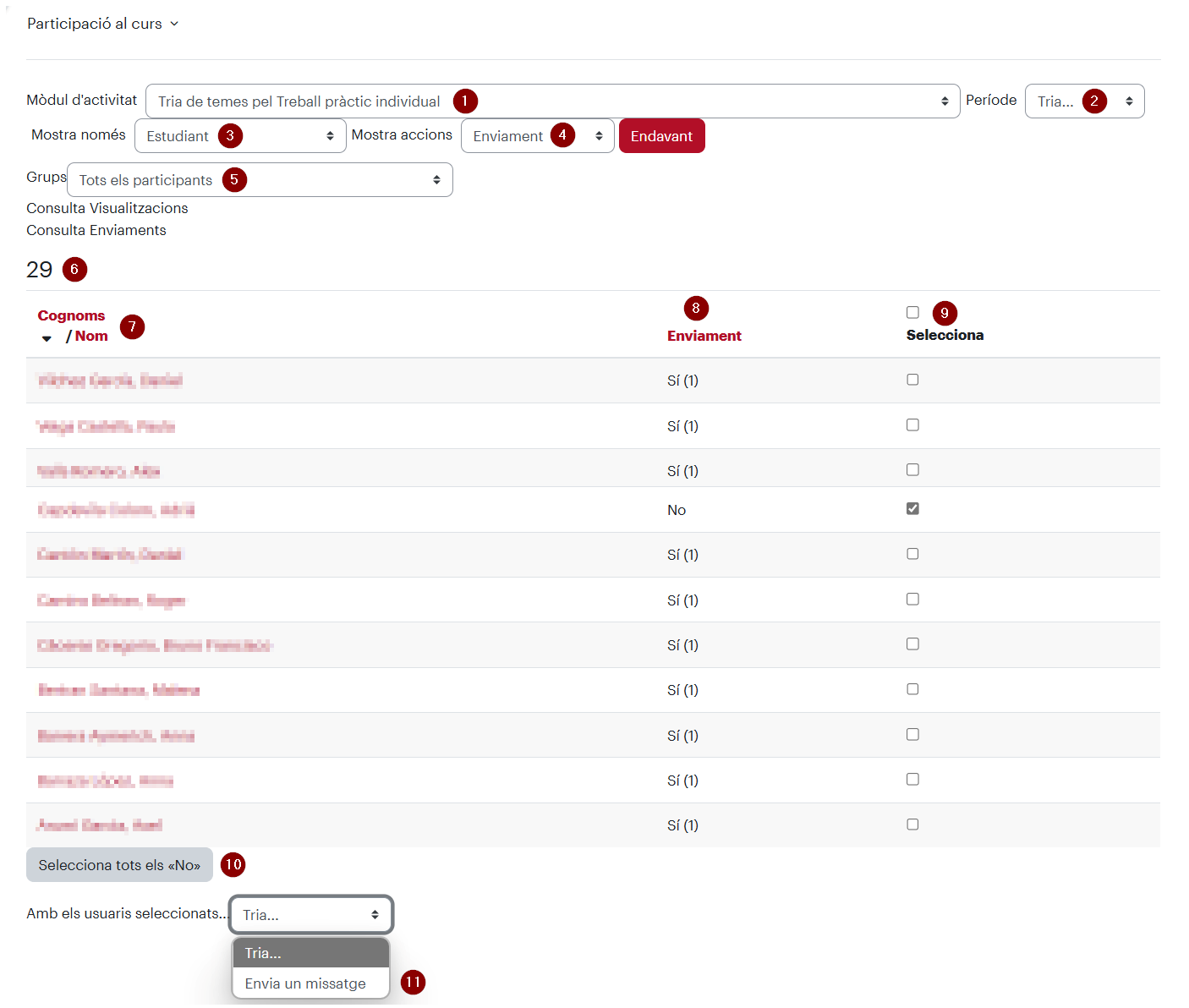This screenshot has width=1189, height=1008.
Task: Sort the table by Cognoms
Action: tap(71, 315)
